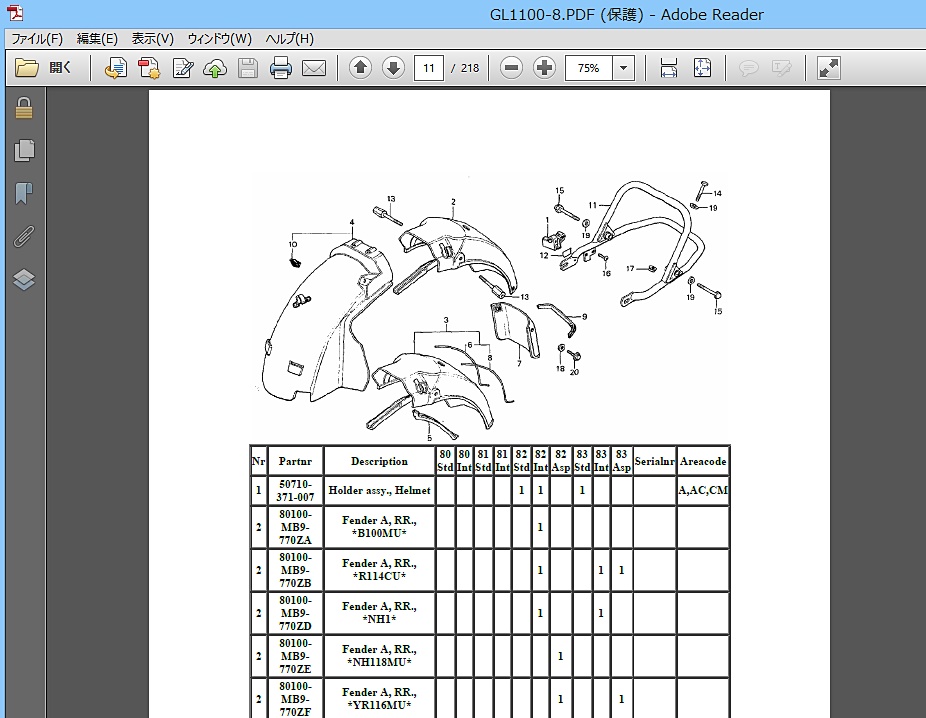Open the page thumbnails panel
The image size is (926, 718).
pyautogui.click(x=24, y=151)
